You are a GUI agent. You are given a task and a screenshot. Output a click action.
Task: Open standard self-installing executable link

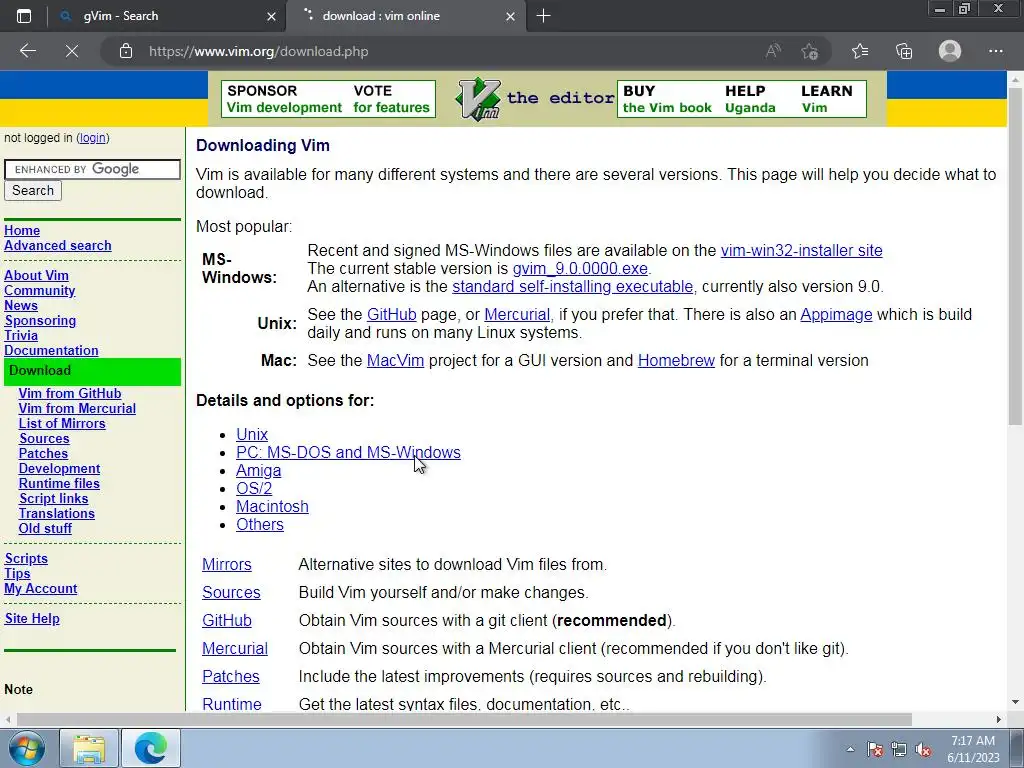(x=572, y=287)
